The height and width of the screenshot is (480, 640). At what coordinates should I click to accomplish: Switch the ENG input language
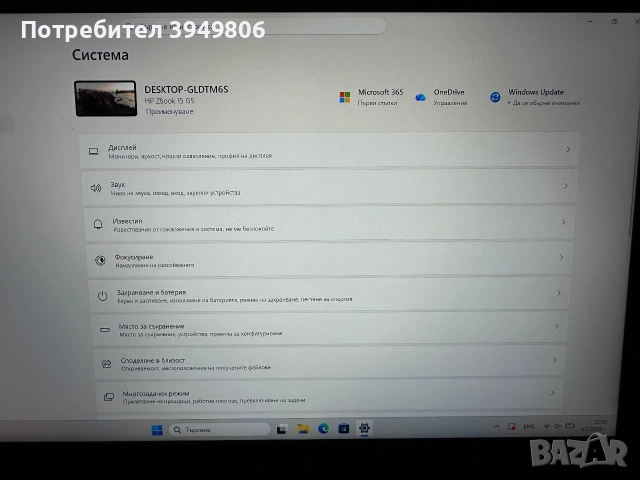coord(529,427)
